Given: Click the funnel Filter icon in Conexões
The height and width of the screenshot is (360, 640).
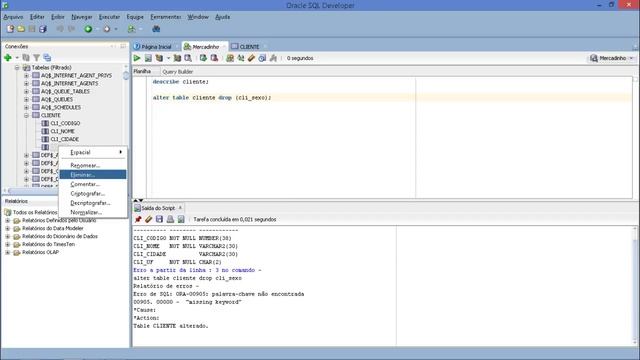Looking at the screenshot, I should coord(37,58).
